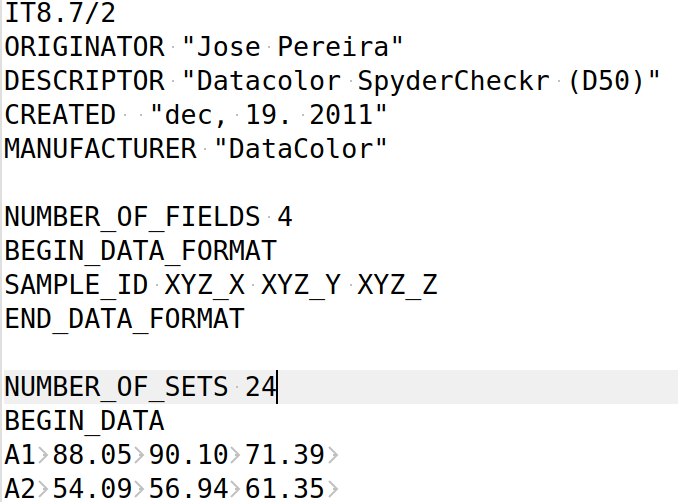Click the END_DATA_FORMAT line

pyautogui.click(x=125, y=319)
